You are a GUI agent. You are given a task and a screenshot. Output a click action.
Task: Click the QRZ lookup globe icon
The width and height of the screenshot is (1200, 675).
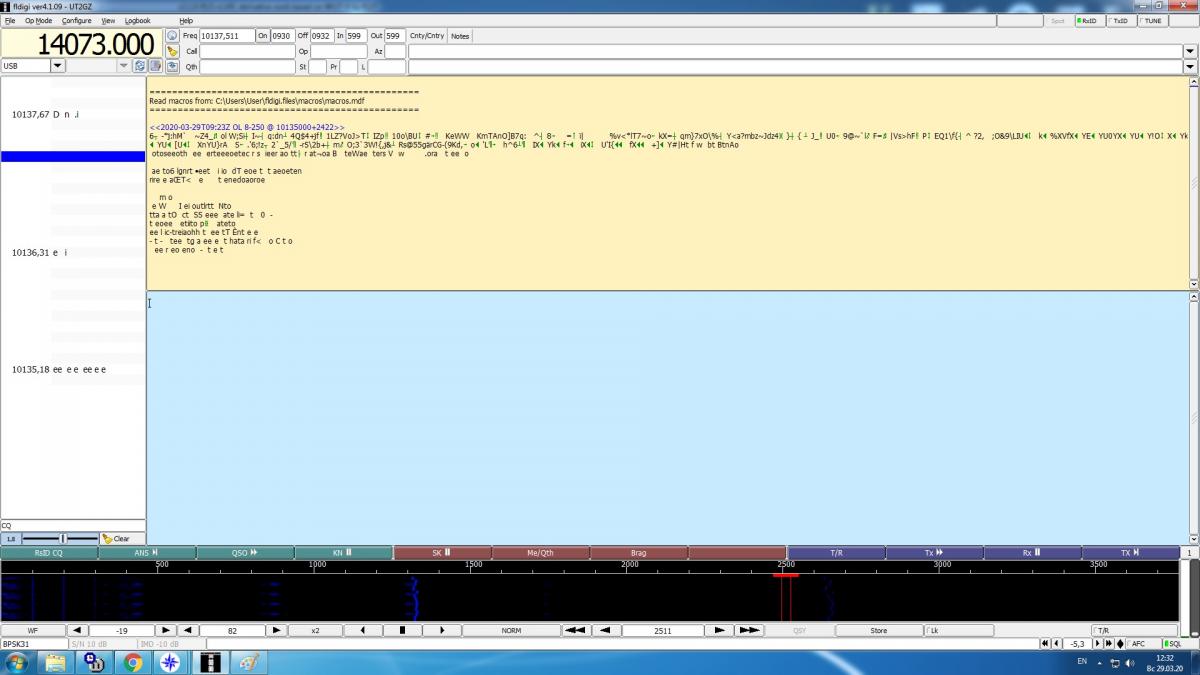pyautogui.click(x=172, y=35)
